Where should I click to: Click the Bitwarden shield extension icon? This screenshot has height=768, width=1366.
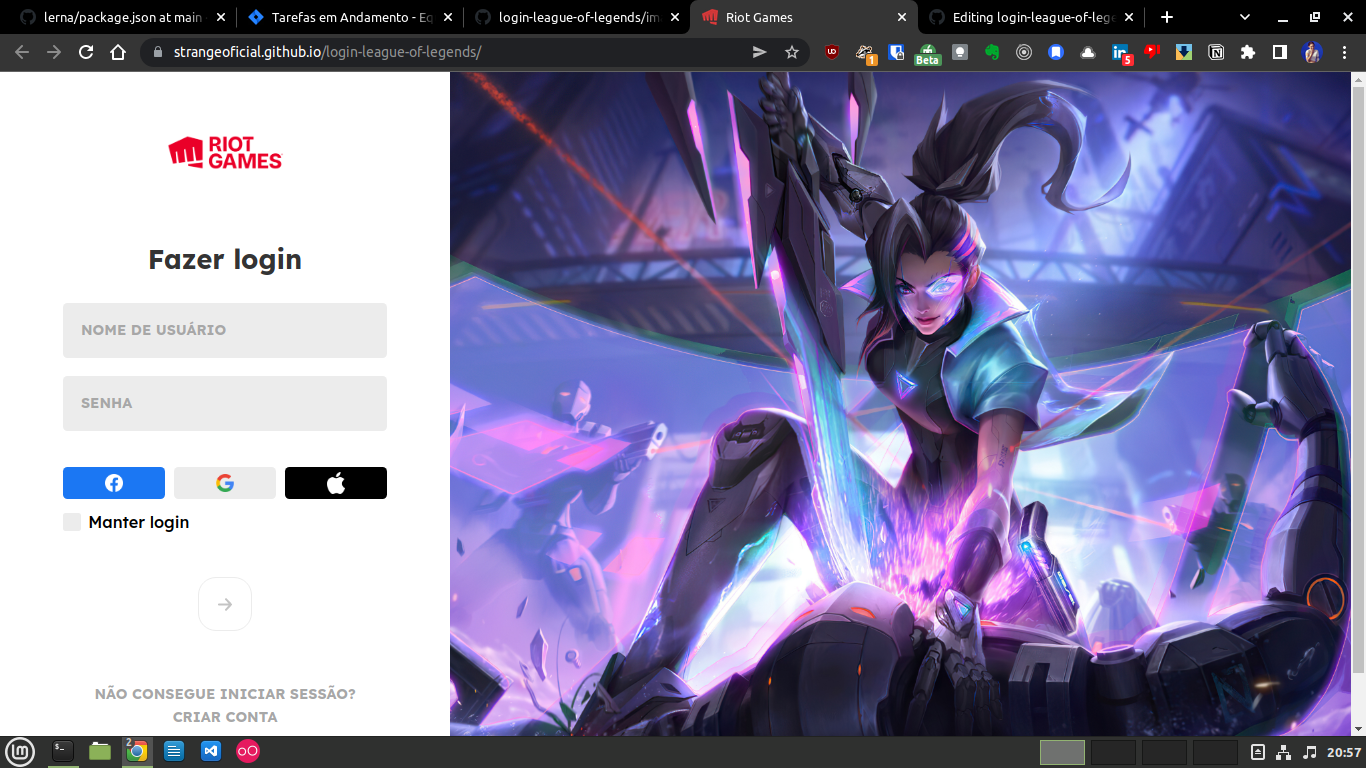tap(896, 52)
